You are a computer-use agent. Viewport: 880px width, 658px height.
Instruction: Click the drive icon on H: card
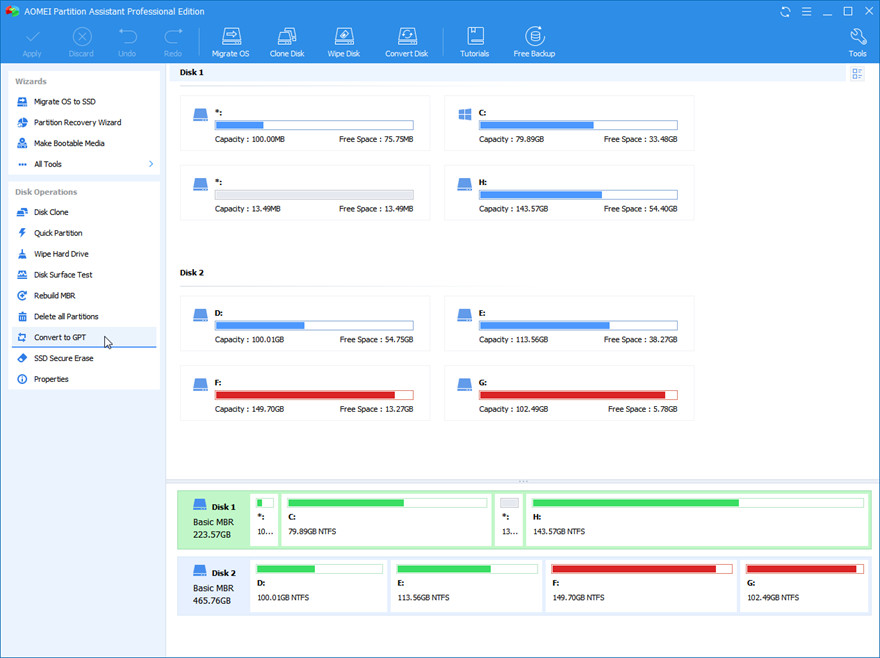[465, 184]
